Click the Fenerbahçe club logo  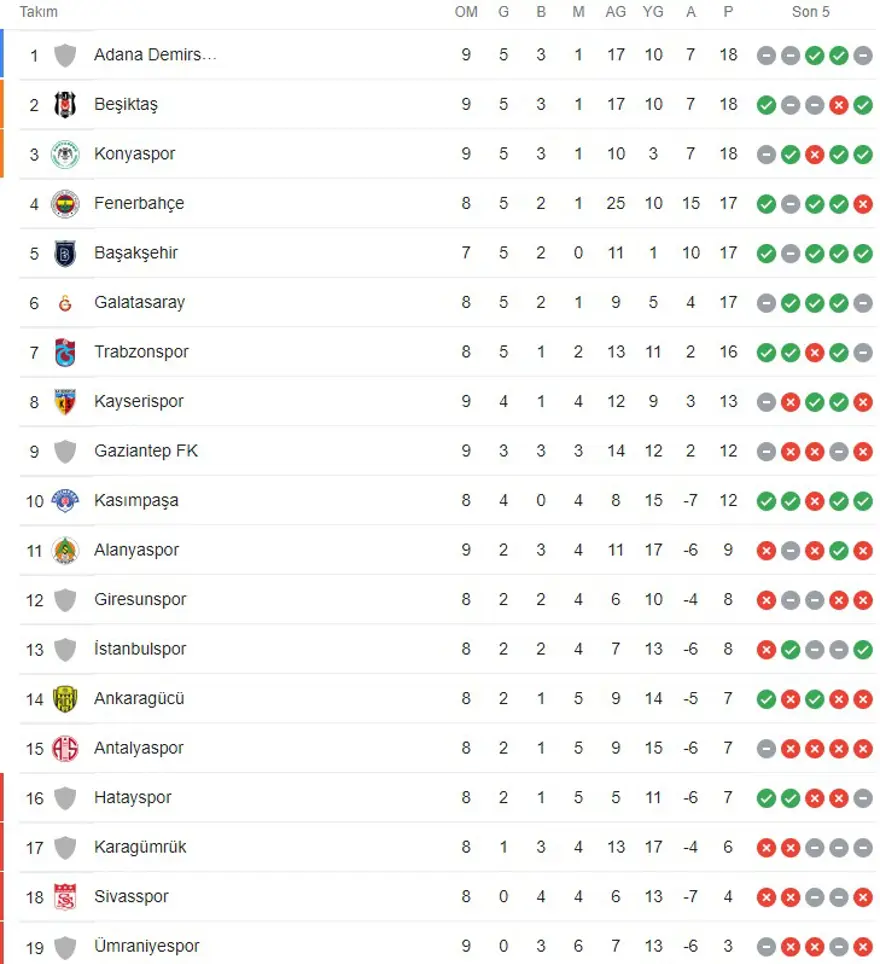pos(65,203)
